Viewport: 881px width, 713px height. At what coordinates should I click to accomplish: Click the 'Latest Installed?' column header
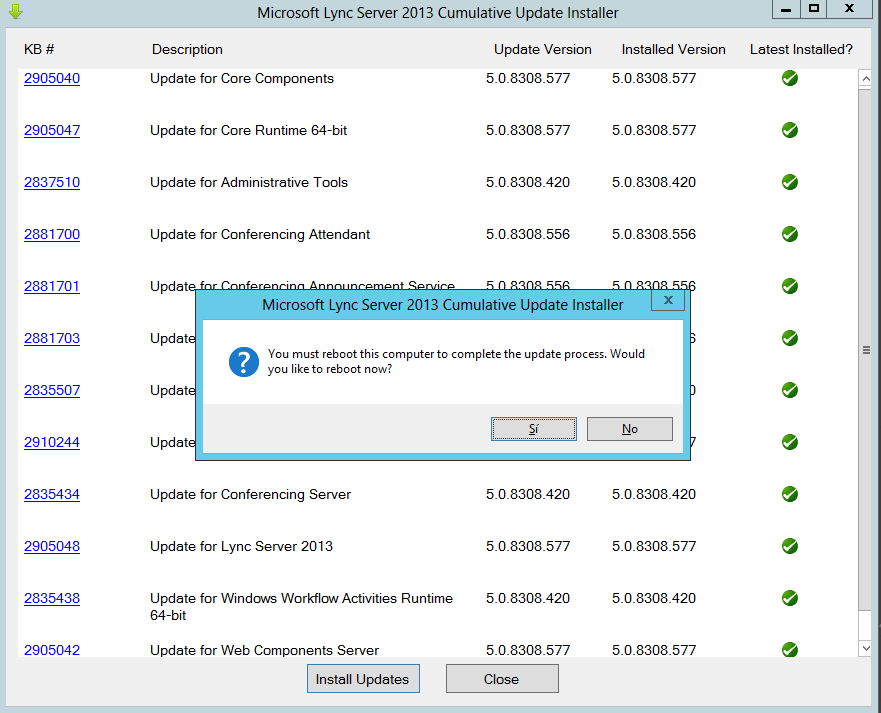801,49
